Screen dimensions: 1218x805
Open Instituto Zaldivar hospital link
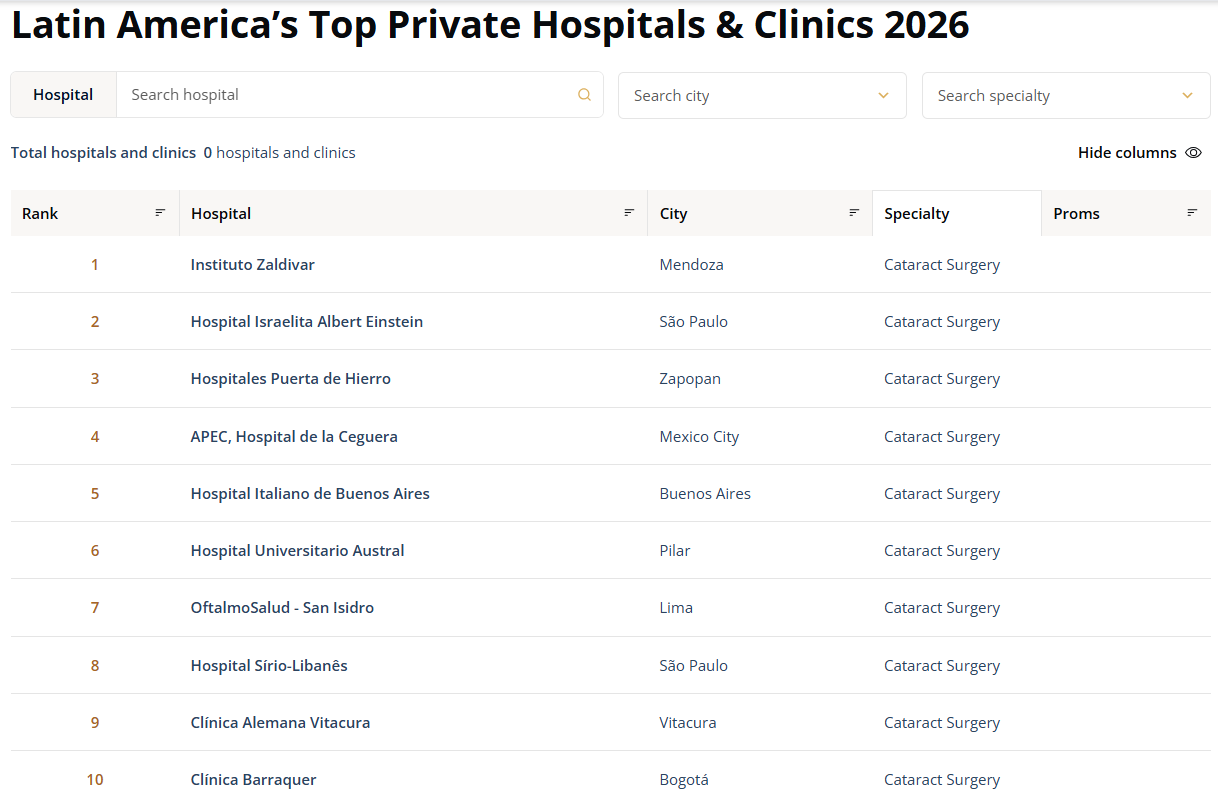point(253,265)
